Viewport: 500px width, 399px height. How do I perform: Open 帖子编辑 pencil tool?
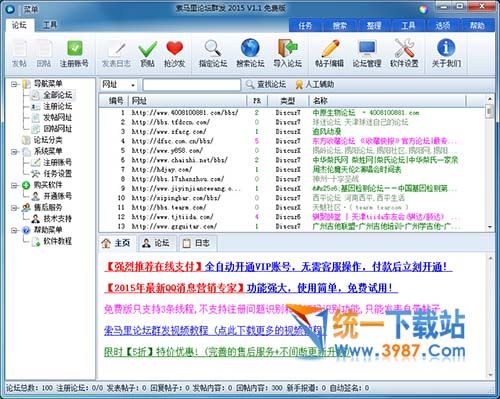329,54
